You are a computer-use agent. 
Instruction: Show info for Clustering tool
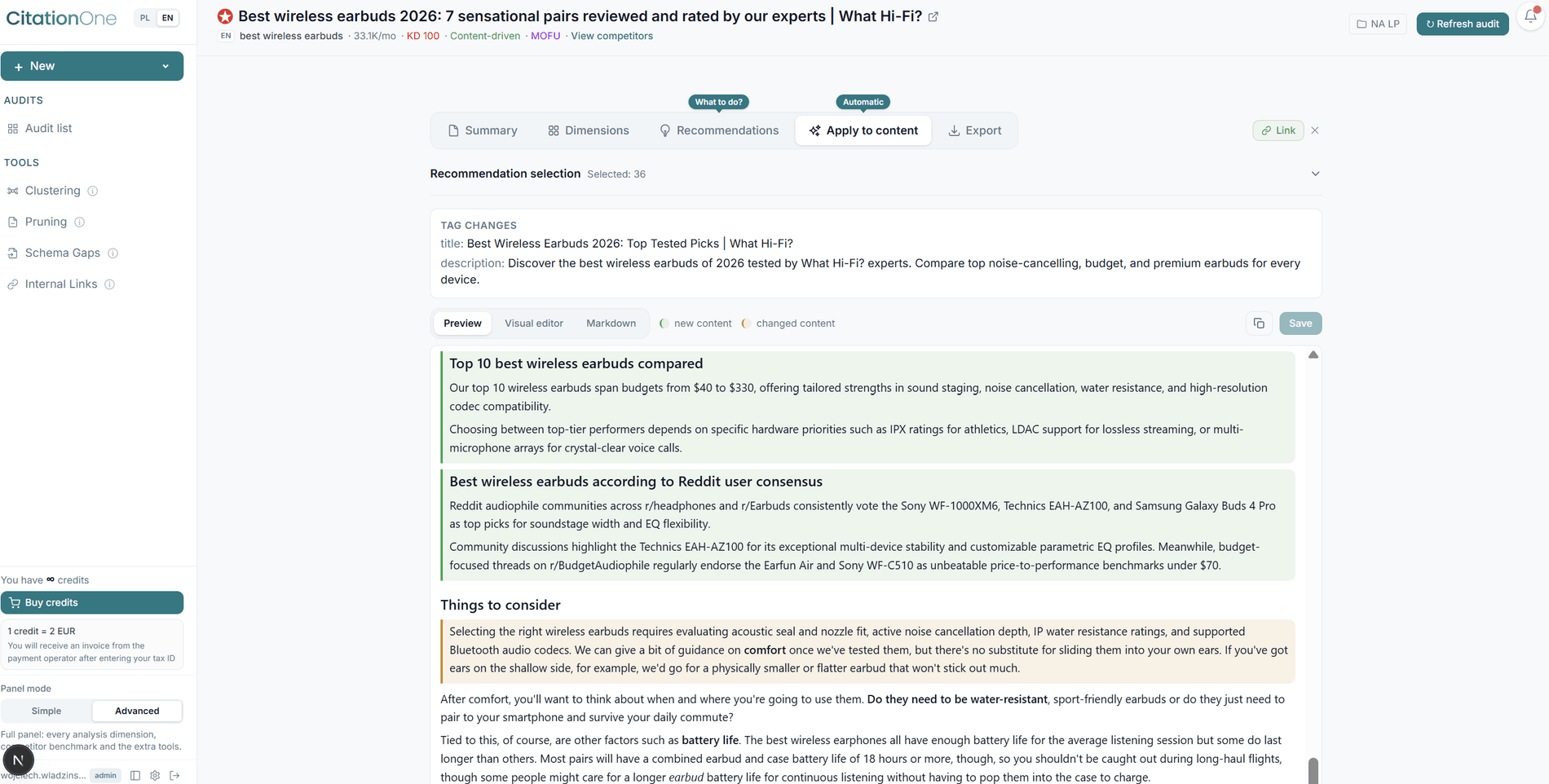(93, 191)
